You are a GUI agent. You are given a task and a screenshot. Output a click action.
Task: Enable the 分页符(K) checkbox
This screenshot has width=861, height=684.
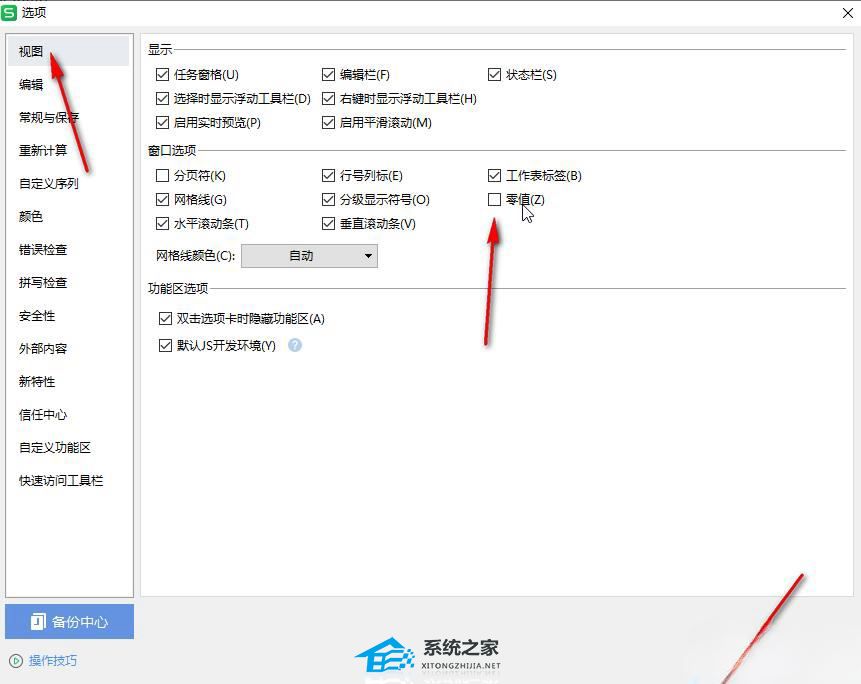coord(162,176)
